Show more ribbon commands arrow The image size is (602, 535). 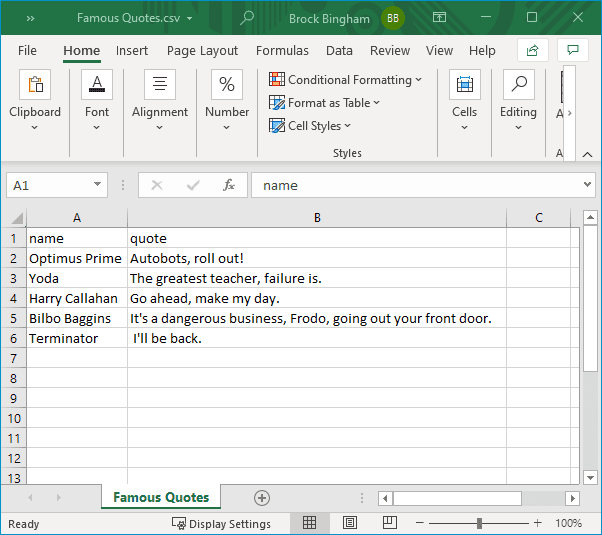pos(570,113)
